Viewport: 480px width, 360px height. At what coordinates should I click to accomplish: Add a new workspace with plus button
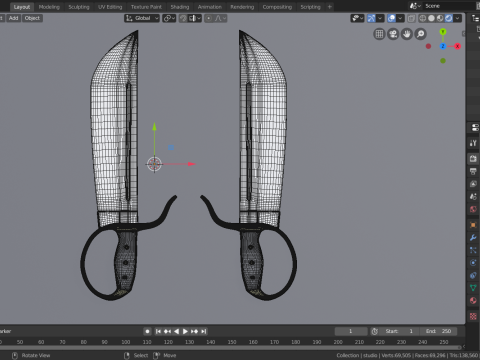(330, 7)
